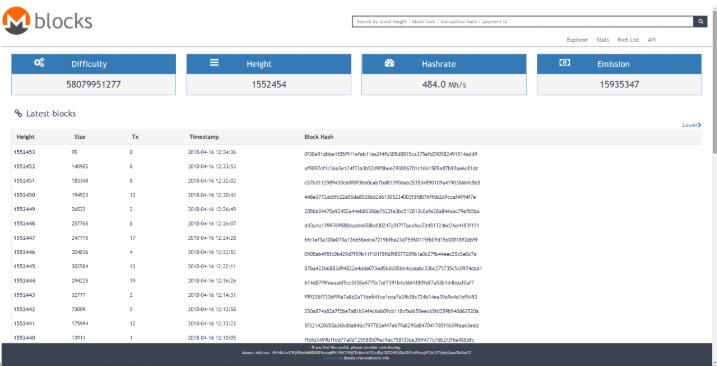Viewport: 717px width, 366px height.
Task: Click timestamp in row 1552446
Action: tap(212, 252)
